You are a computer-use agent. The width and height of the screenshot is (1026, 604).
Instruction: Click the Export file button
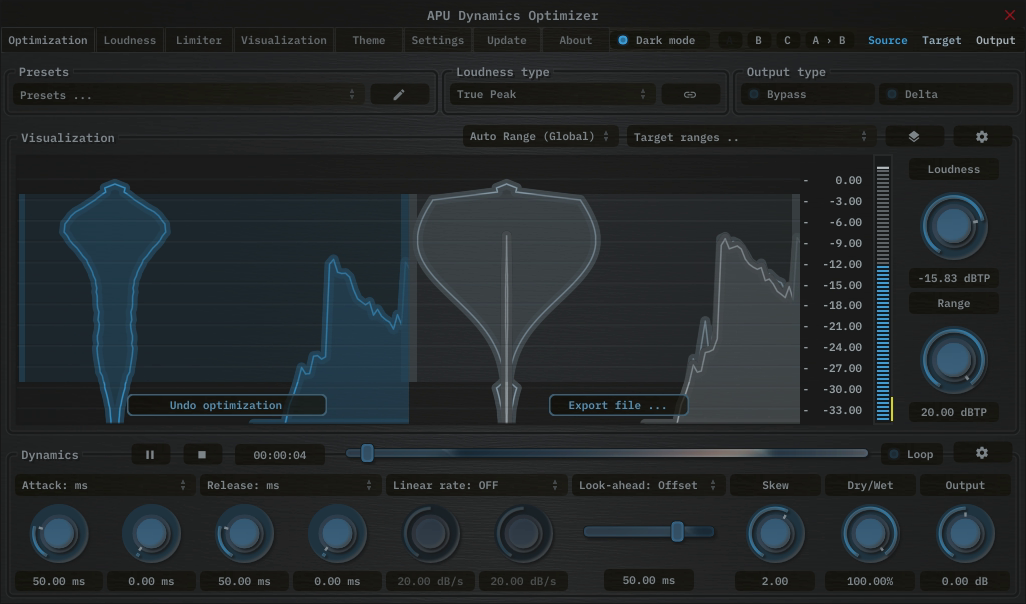point(618,405)
